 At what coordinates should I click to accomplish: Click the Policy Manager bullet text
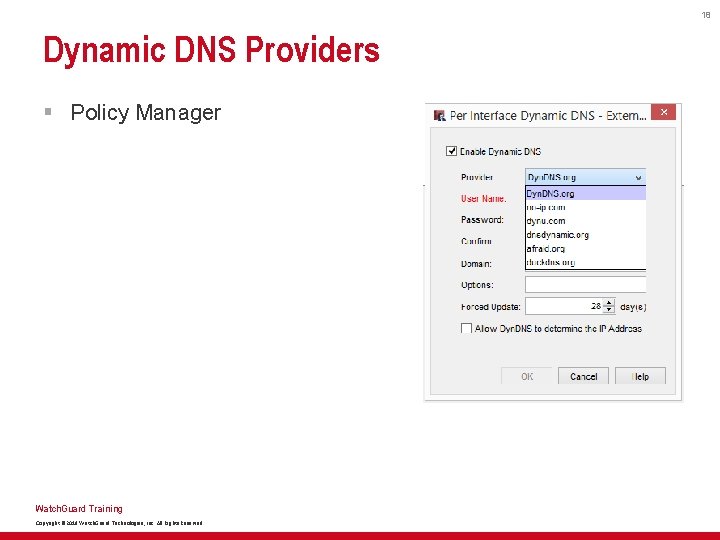click(146, 112)
